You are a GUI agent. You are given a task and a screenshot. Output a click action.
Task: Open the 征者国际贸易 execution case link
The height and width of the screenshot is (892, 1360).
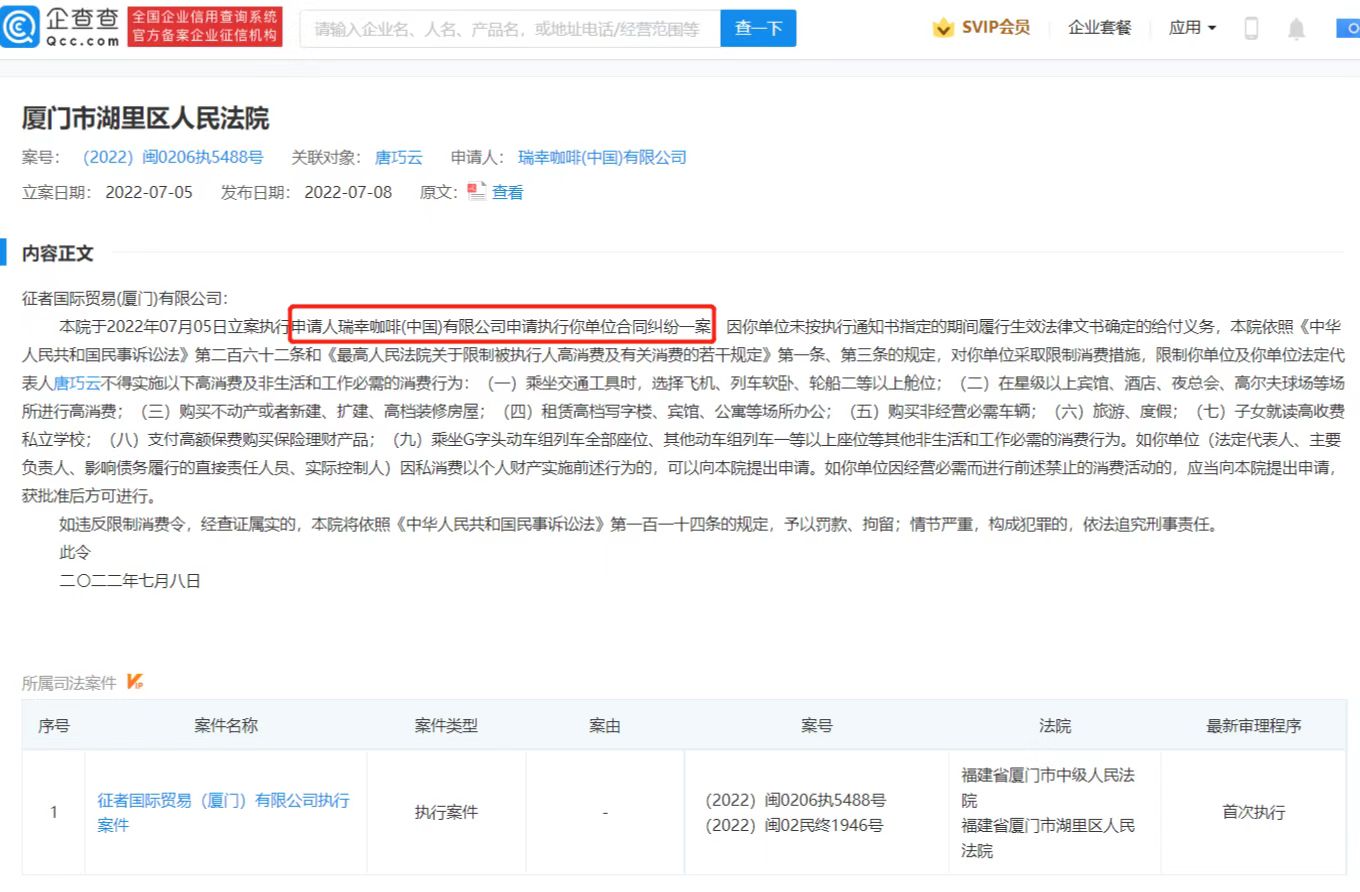pos(224,812)
